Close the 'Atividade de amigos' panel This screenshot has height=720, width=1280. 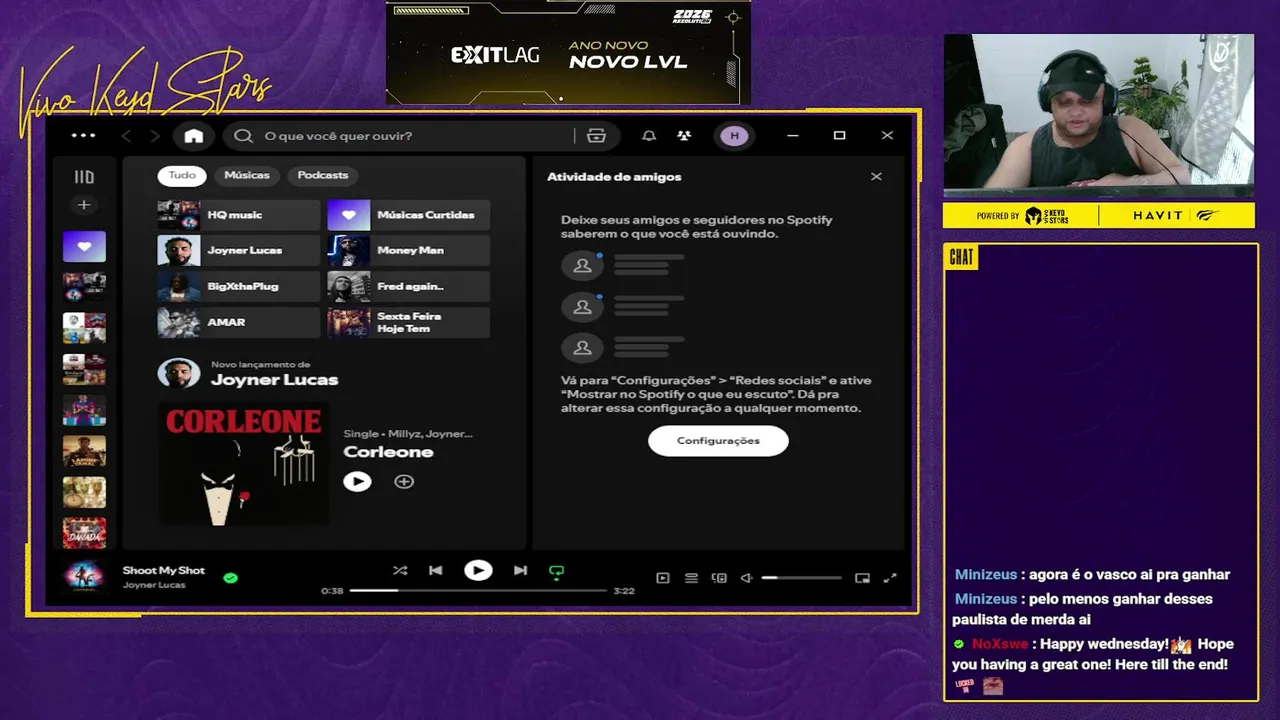876,177
